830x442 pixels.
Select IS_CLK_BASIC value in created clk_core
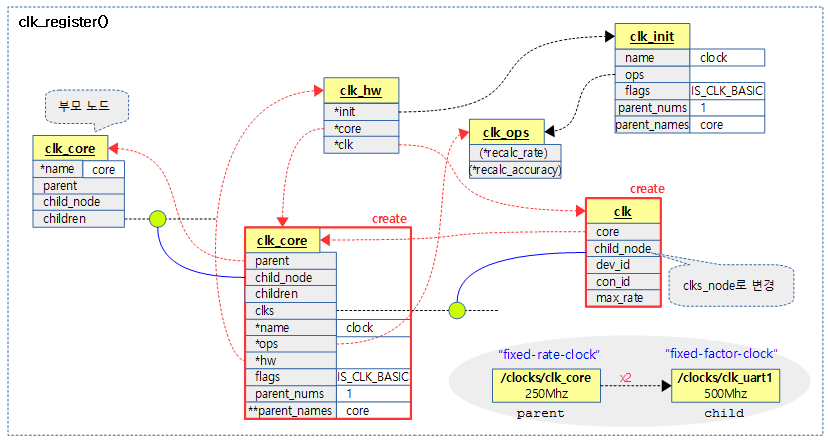click(x=373, y=377)
